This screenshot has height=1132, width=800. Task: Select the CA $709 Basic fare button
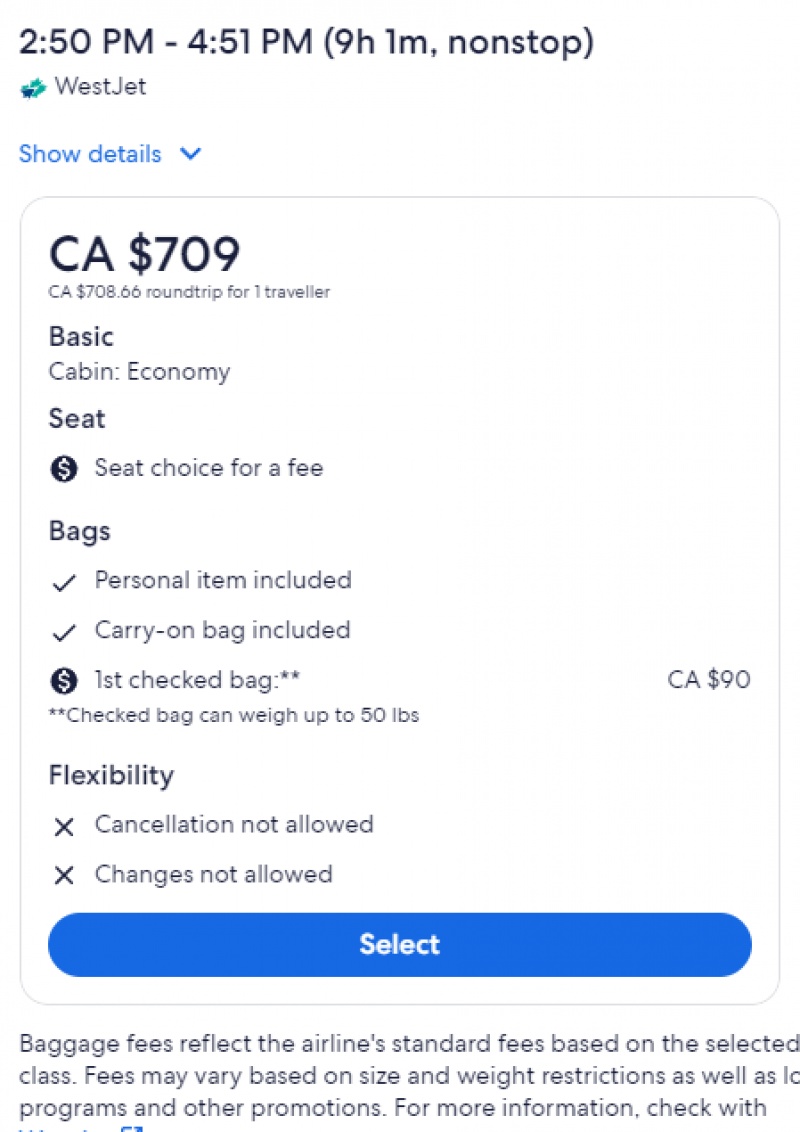pos(399,944)
